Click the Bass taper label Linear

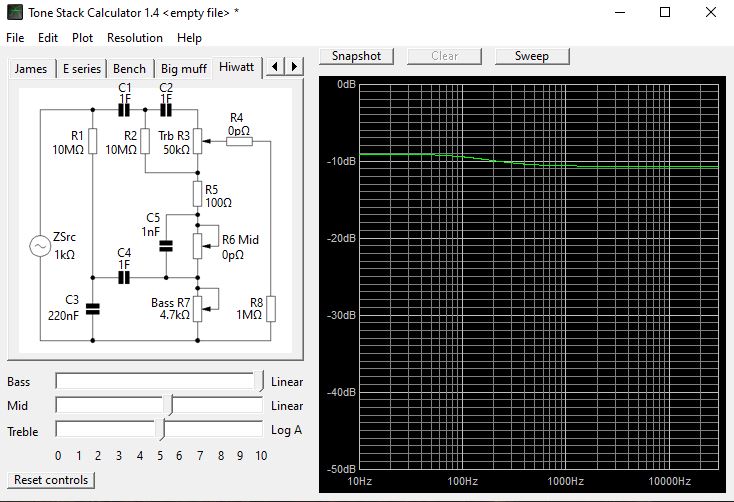click(287, 382)
